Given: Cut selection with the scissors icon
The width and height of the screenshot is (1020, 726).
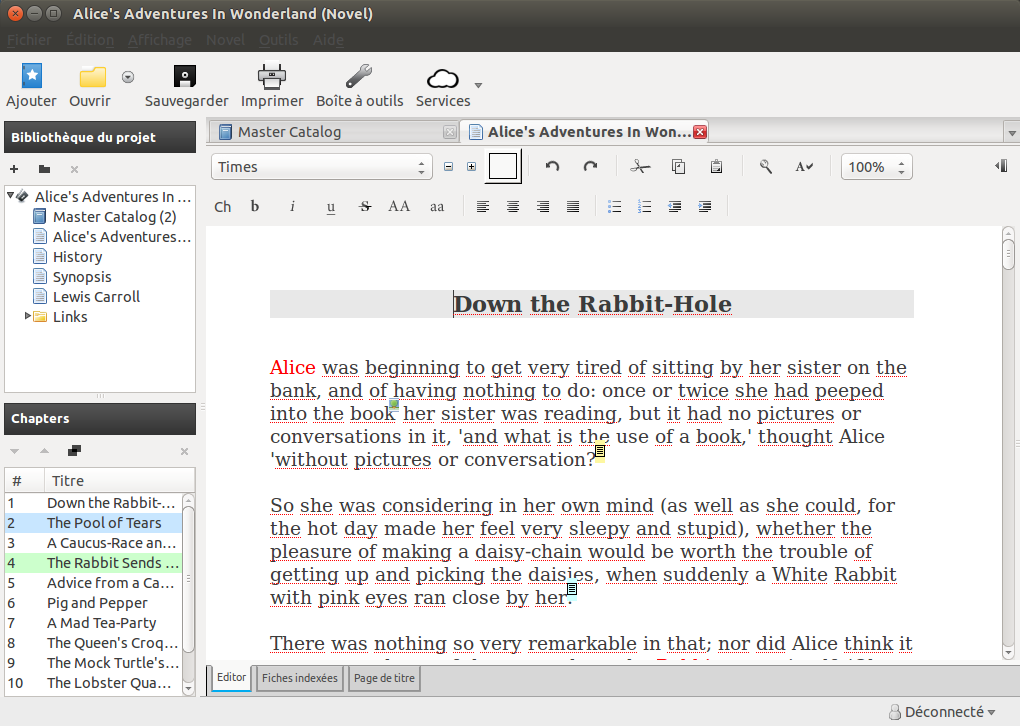Looking at the screenshot, I should 640,167.
